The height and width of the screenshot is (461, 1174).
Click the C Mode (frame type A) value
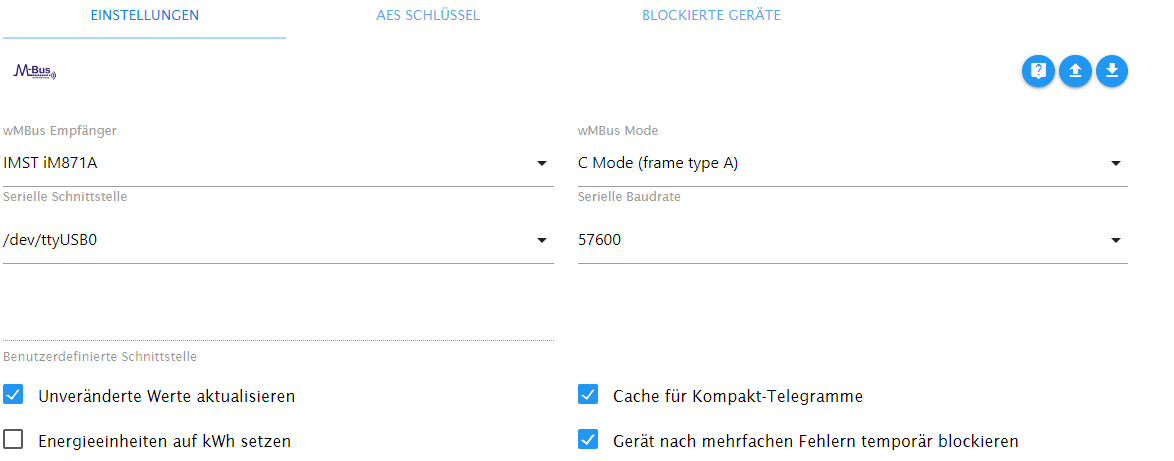click(658, 163)
